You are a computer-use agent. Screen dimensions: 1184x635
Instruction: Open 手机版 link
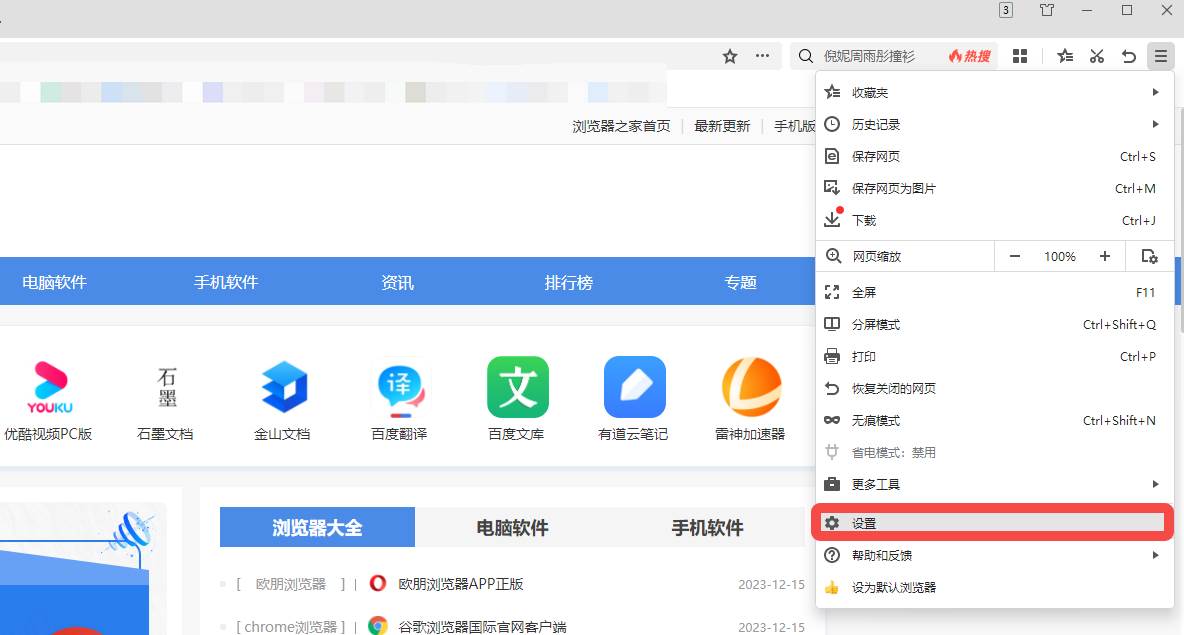click(794, 126)
